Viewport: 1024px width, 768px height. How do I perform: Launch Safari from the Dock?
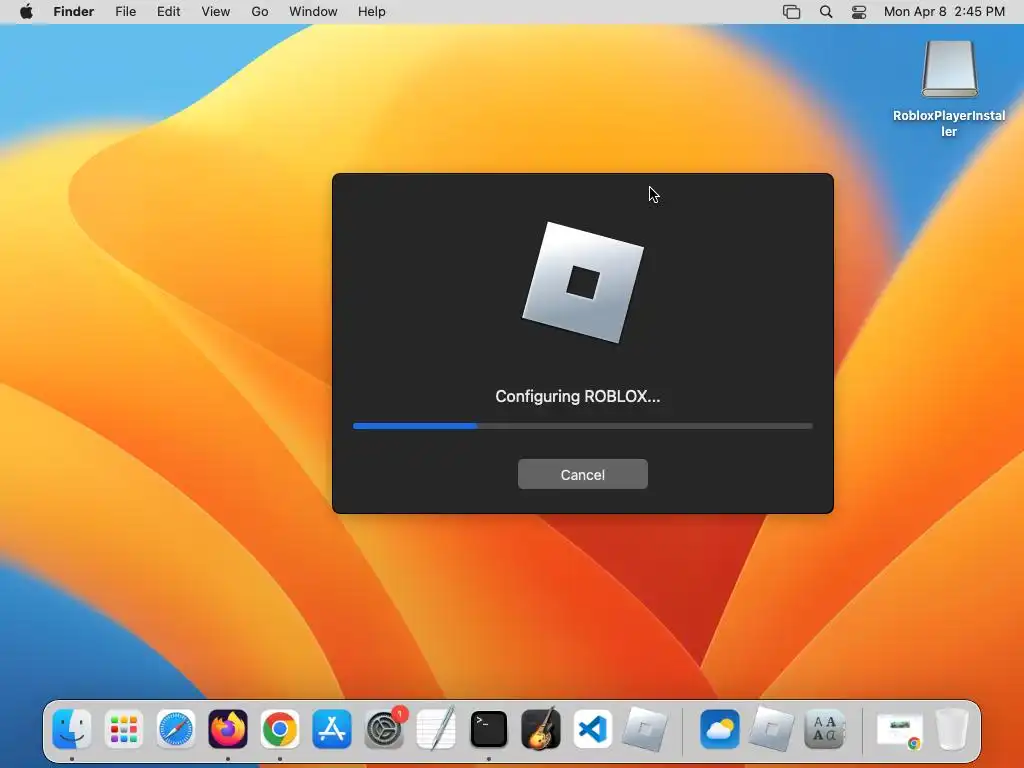176,729
